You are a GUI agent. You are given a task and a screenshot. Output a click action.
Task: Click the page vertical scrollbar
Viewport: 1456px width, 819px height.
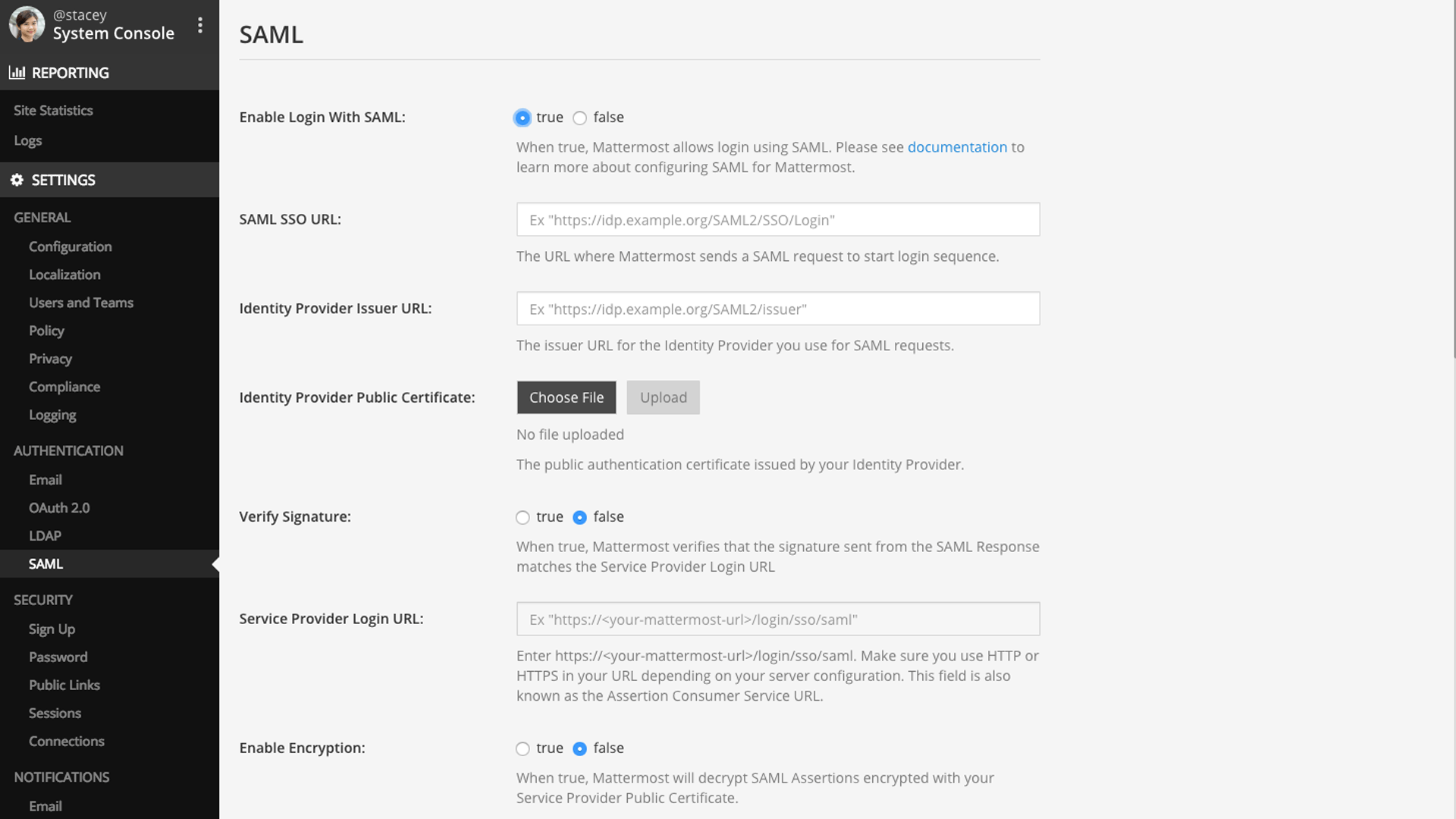coord(1454,178)
